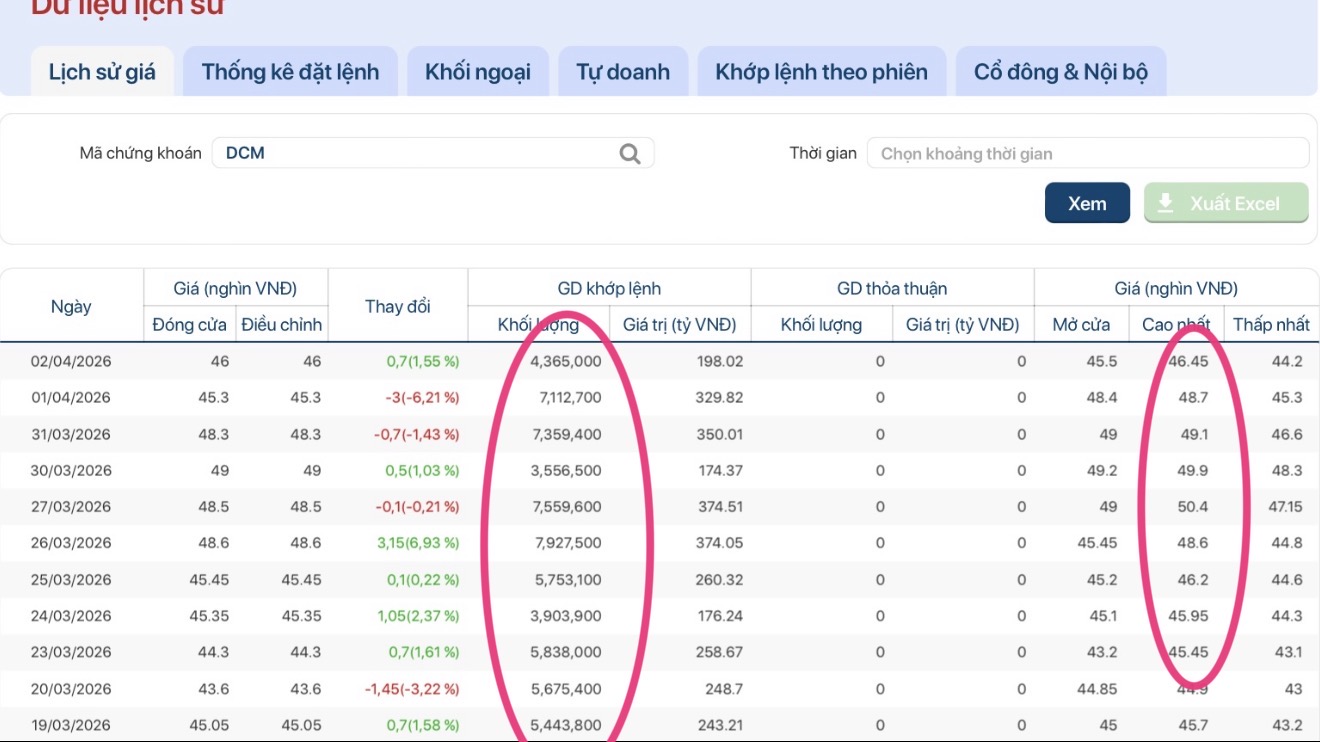Open the Khối ngoại tab

click(478, 72)
